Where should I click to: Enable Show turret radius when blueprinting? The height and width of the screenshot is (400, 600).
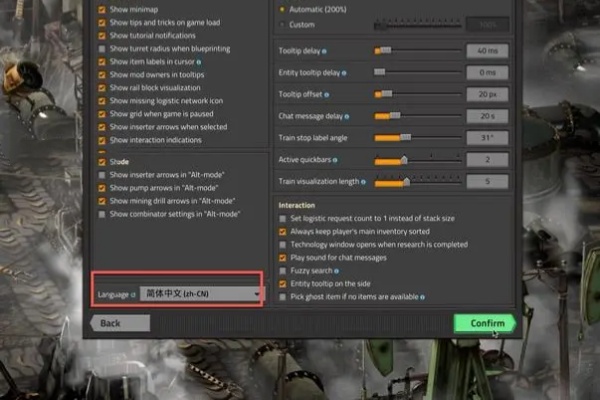(x=102, y=48)
